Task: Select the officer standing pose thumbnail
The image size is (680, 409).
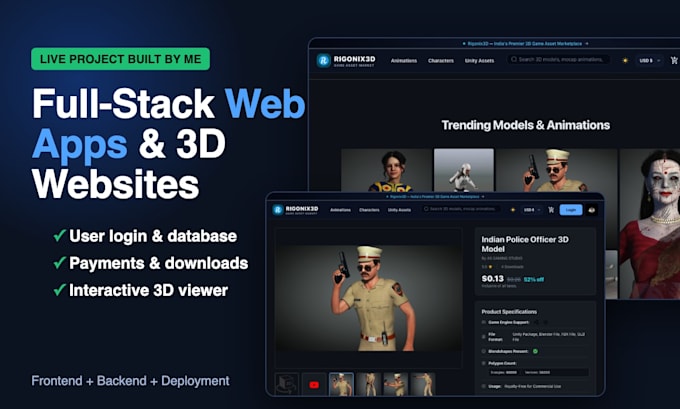Action: point(369,384)
